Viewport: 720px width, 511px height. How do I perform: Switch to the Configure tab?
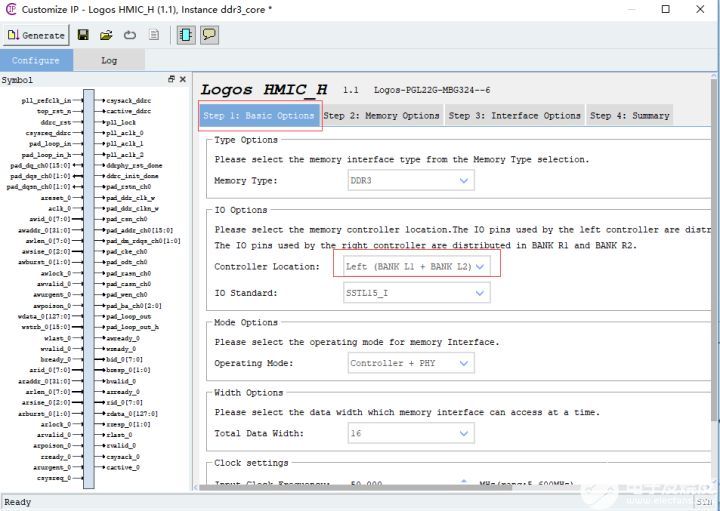(36, 60)
